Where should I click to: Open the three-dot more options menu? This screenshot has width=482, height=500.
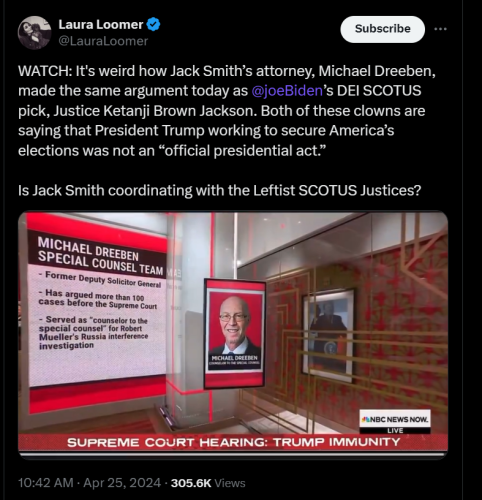(x=440, y=29)
